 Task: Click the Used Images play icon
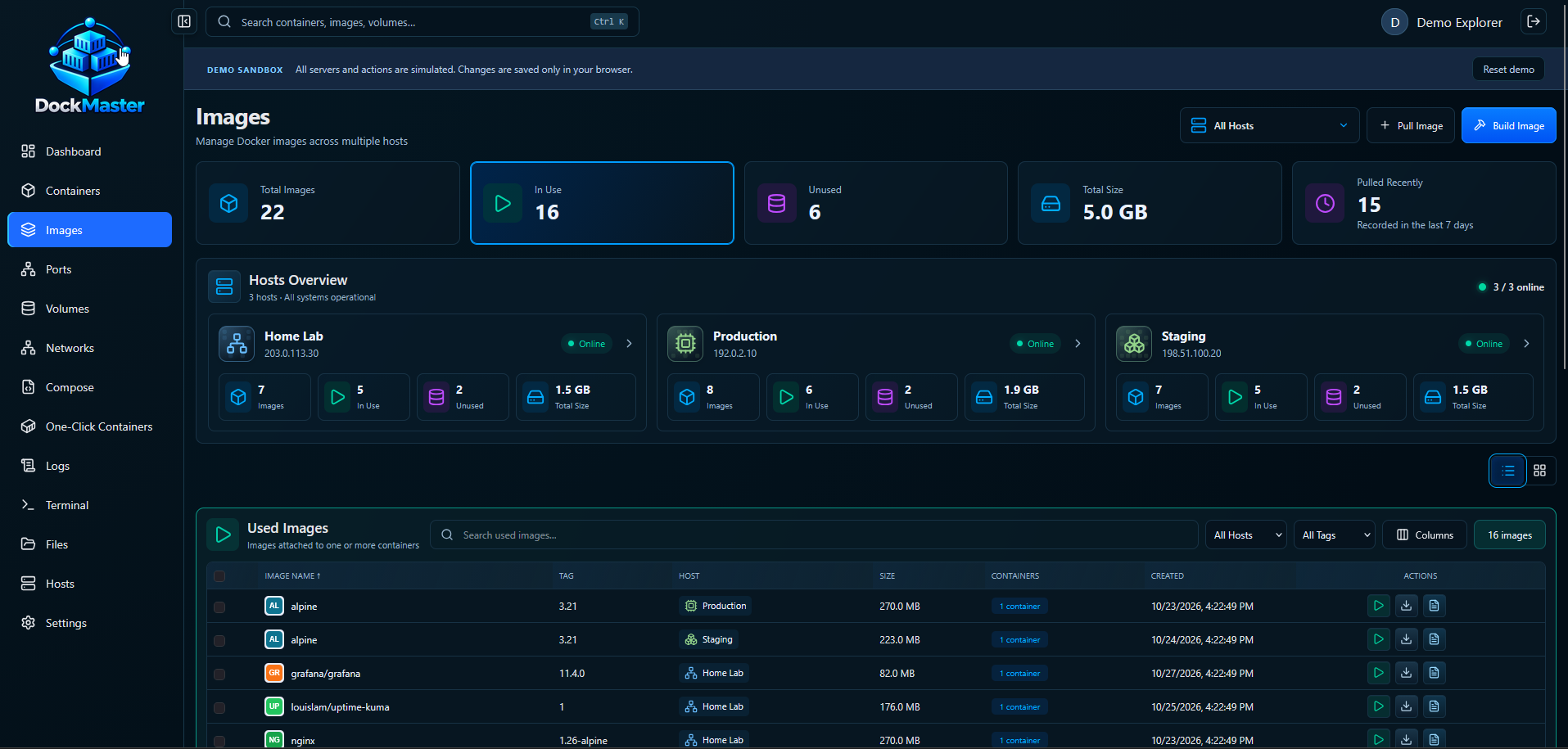pyautogui.click(x=223, y=535)
